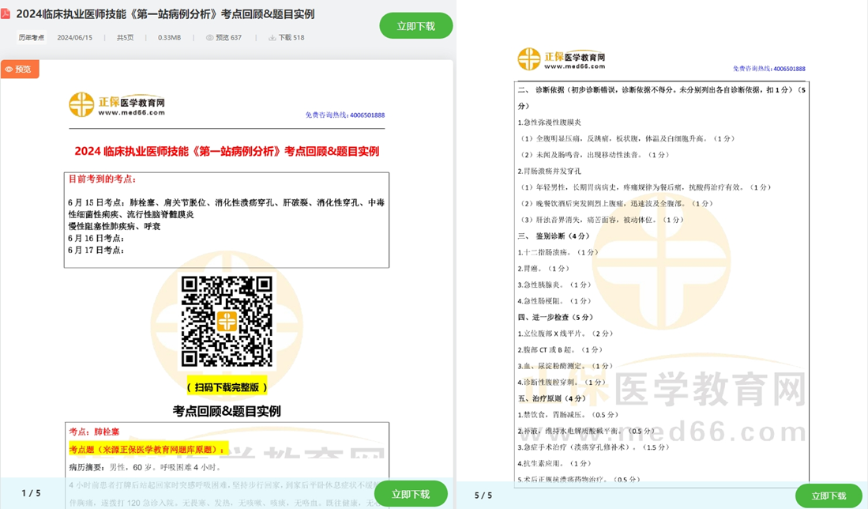Click the 5 / 5 page indicator
868x509 pixels.
(x=484, y=495)
